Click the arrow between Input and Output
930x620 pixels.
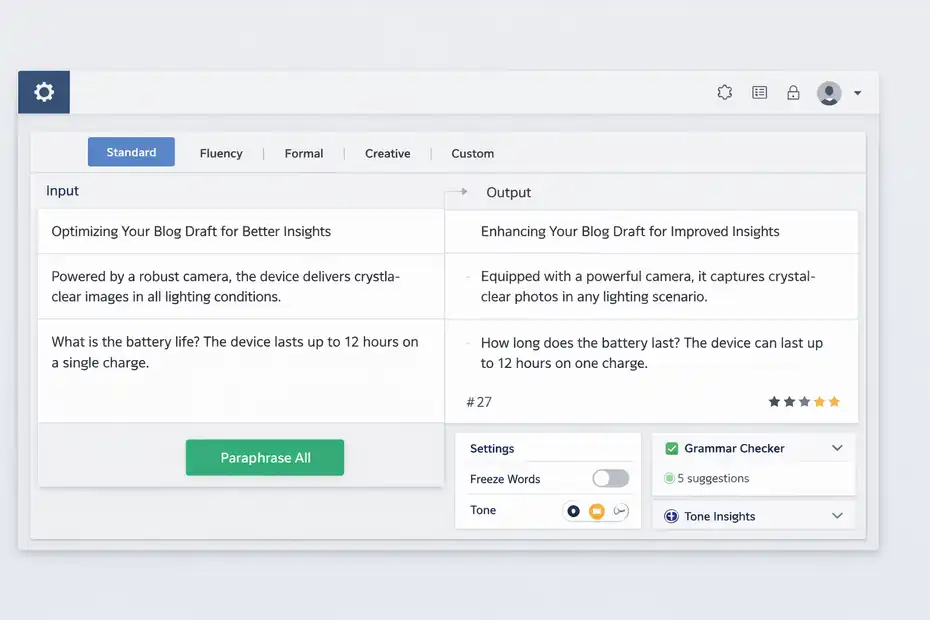(x=457, y=191)
